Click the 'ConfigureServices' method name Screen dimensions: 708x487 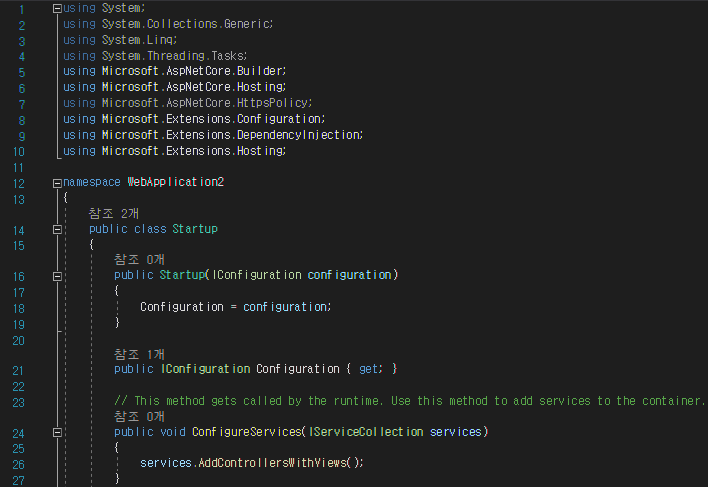(x=247, y=432)
